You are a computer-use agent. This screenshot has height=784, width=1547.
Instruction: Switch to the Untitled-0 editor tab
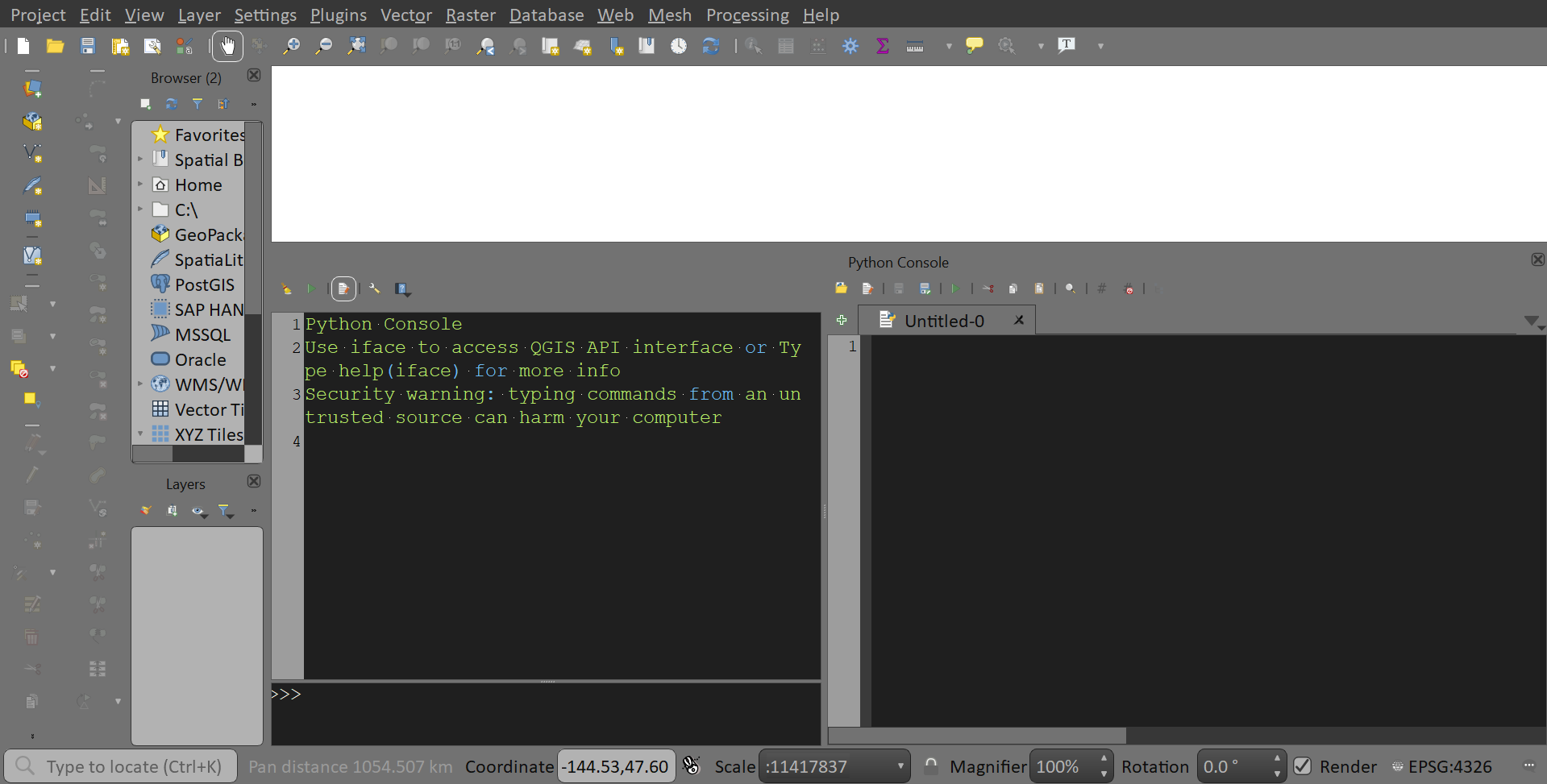944,320
